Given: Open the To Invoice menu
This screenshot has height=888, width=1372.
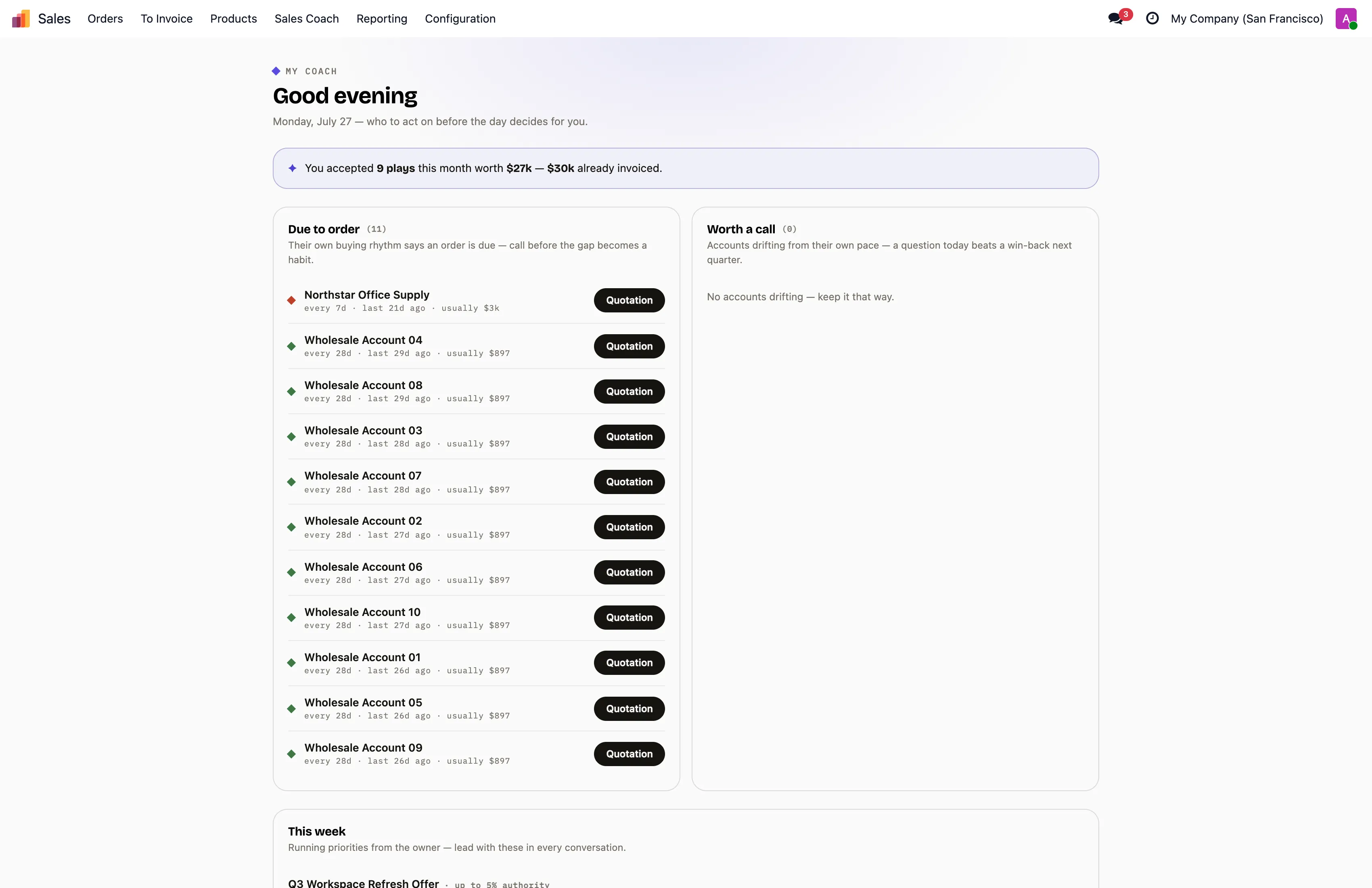Looking at the screenshot, I should tap(167, 19).
